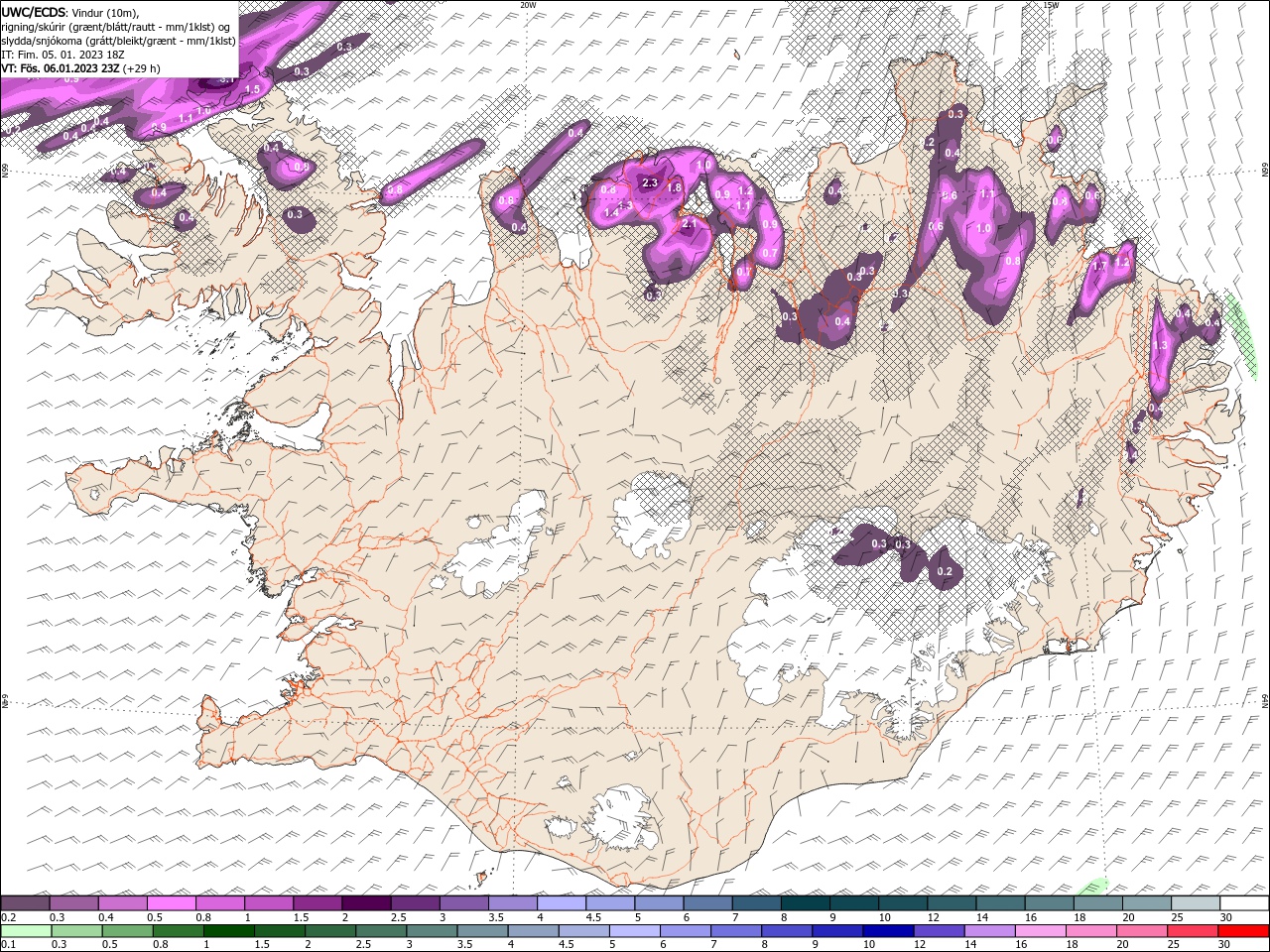Pick the 0.8 swatch in the upper legend

coord(219,903)
